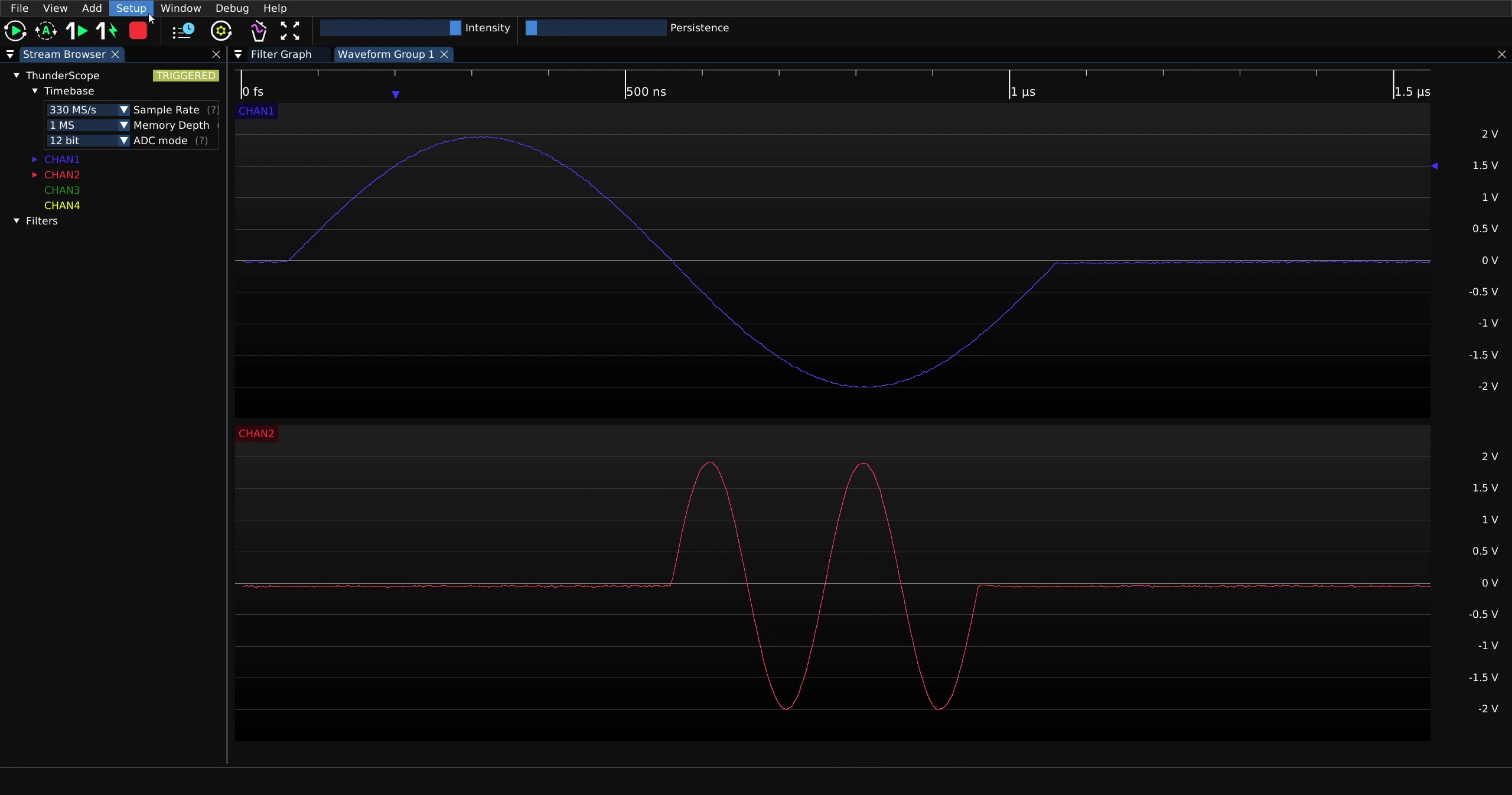Image resolution: width=1512 pixels, height=795 pixels.
Task: Collapse the Filters tree node
Action: (17, 221)
